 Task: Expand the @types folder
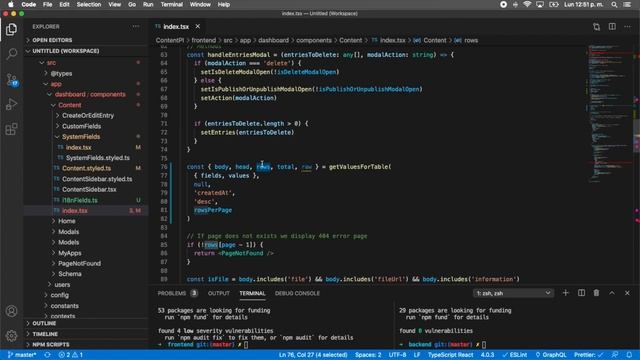[61, 73]
